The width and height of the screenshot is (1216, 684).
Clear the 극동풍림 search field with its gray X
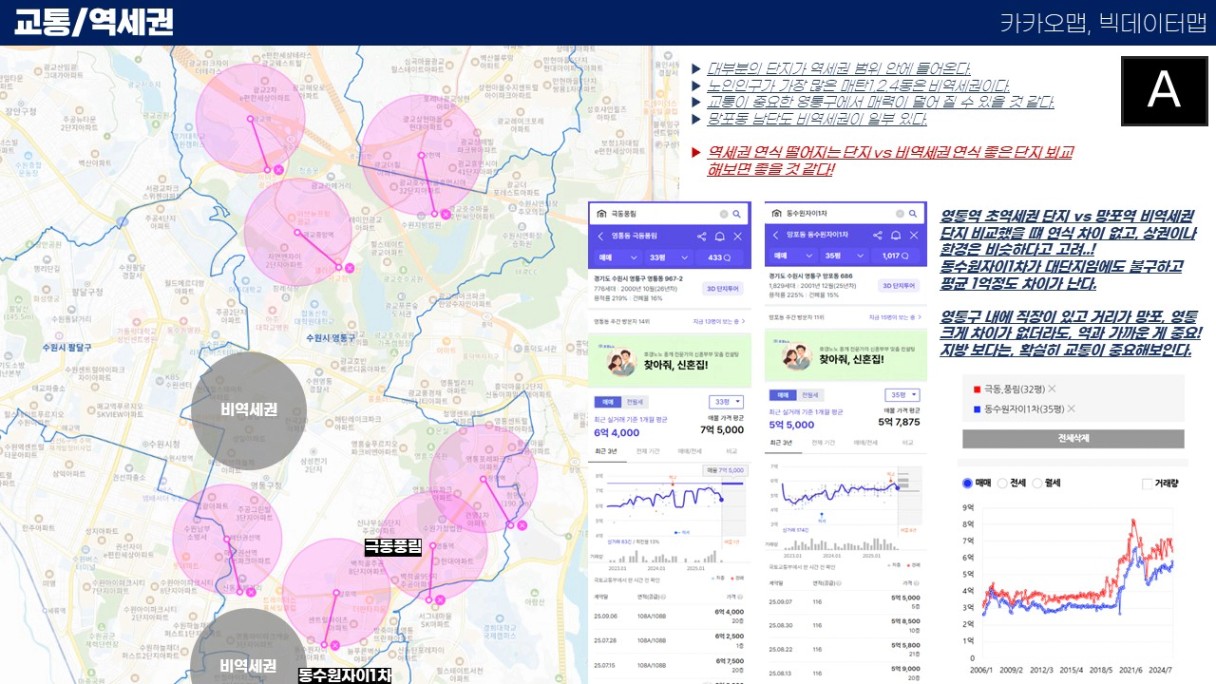tap(724, 214)
